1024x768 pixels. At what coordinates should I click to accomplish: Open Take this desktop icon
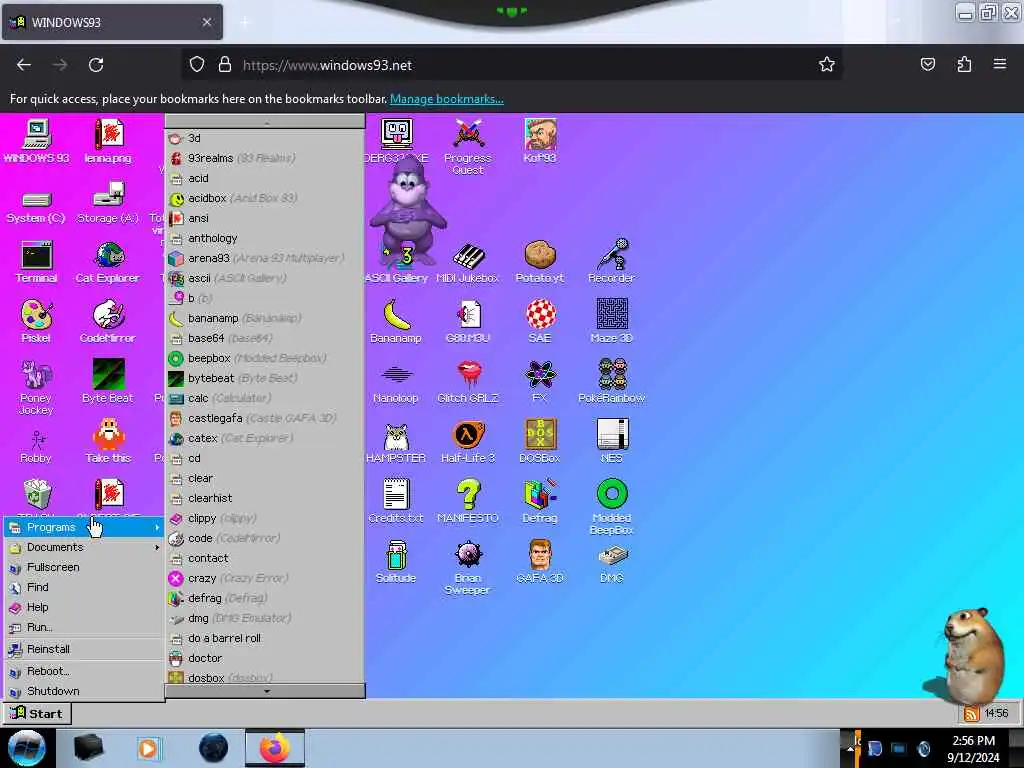[x=108, y=441]
